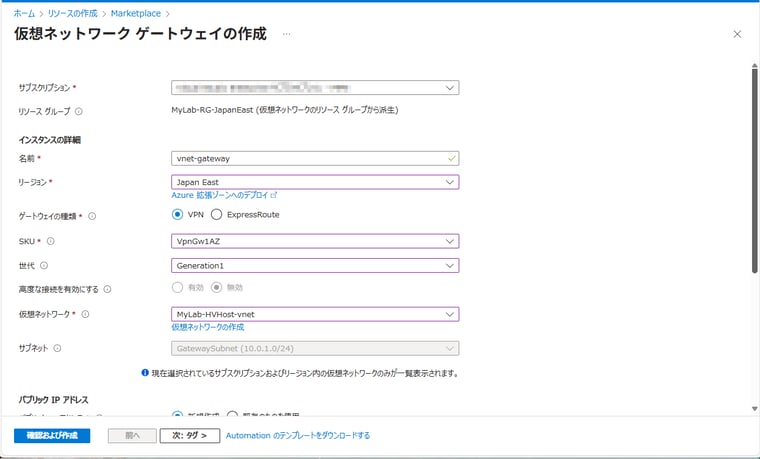Click info icon next to SKU label
The width and height of the screenshot is (760, 459).
click(50, 241)
